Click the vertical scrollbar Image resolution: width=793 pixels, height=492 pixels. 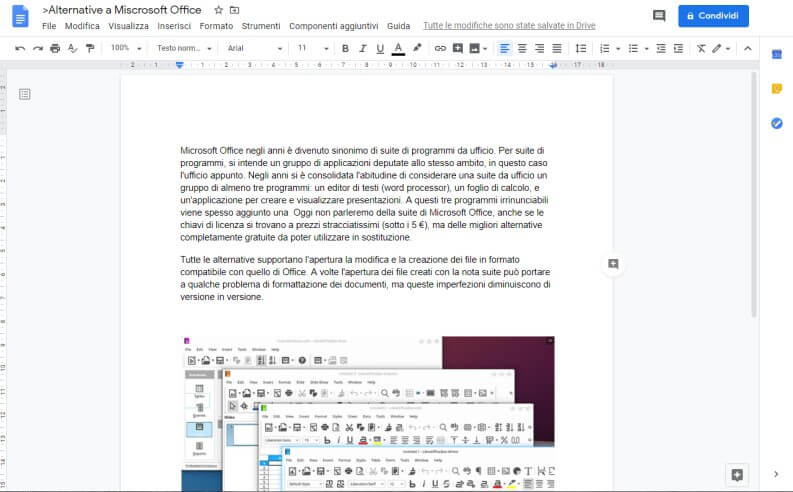(754, 195)
